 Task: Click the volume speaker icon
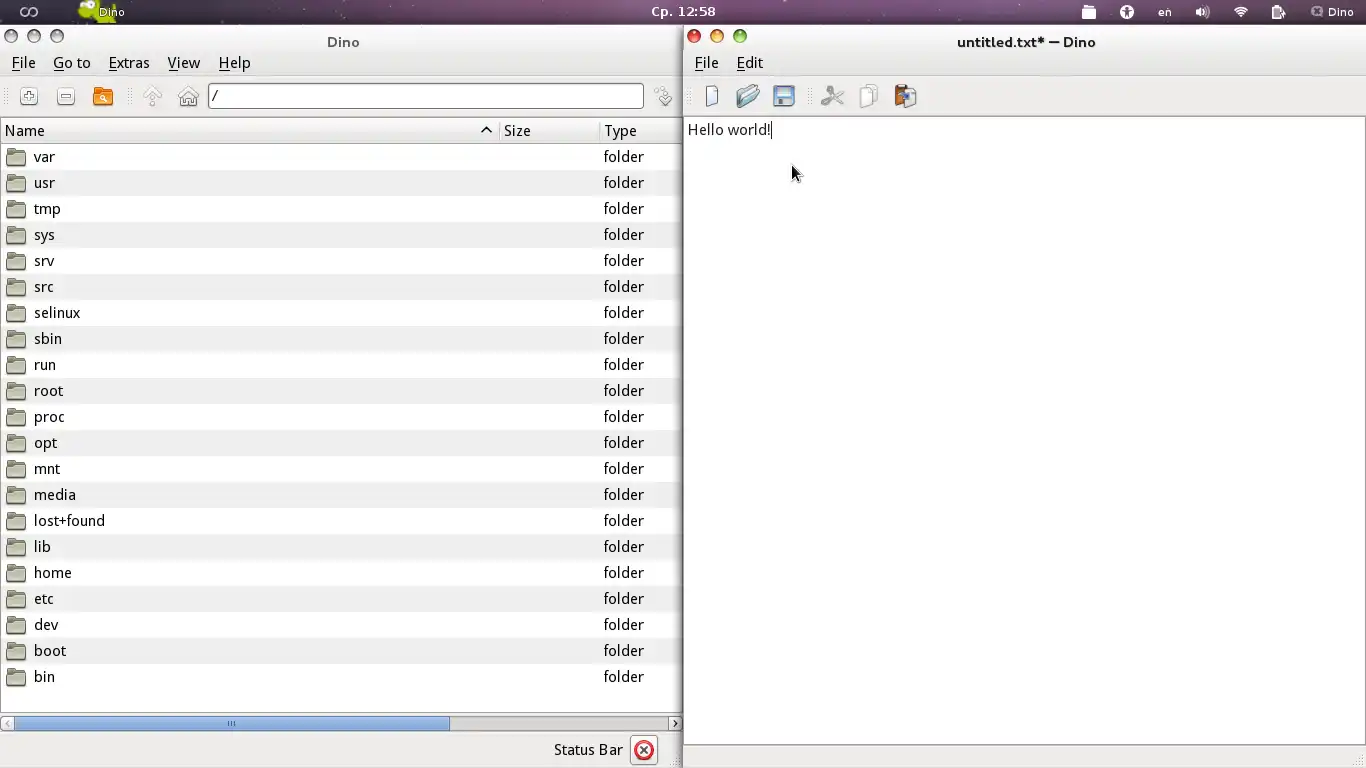(x=1202, y=12)
